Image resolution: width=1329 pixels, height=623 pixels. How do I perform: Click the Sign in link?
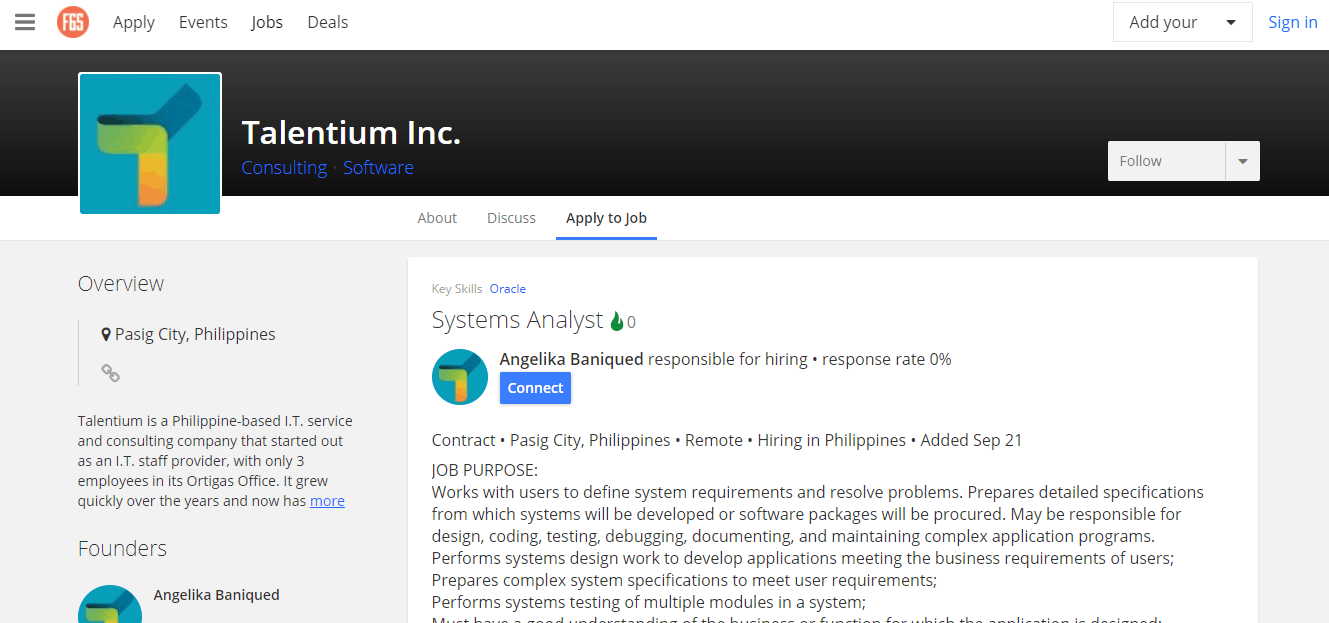pos(1293,22)
